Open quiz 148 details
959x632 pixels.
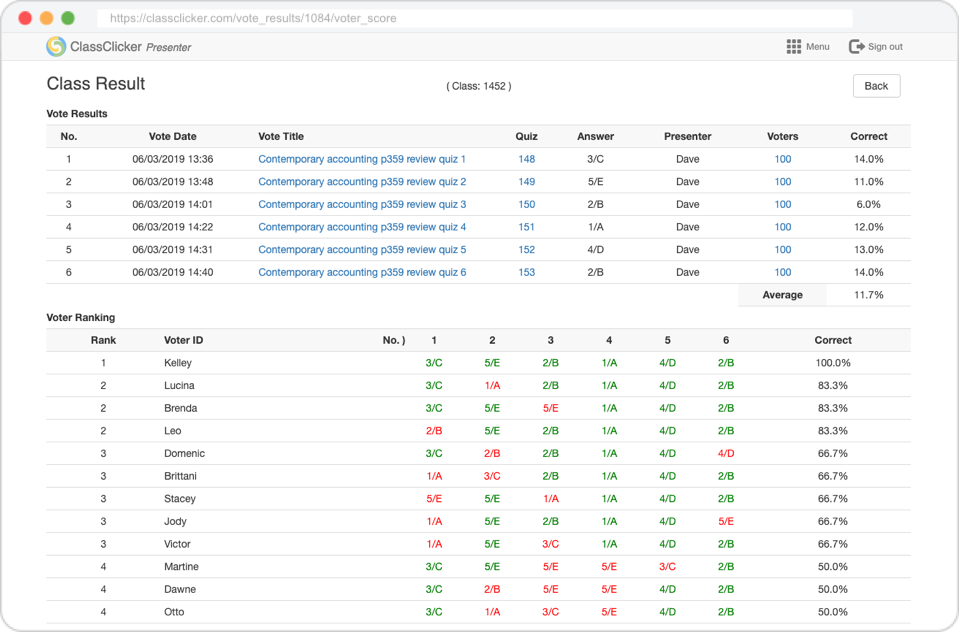click(526, 159)
